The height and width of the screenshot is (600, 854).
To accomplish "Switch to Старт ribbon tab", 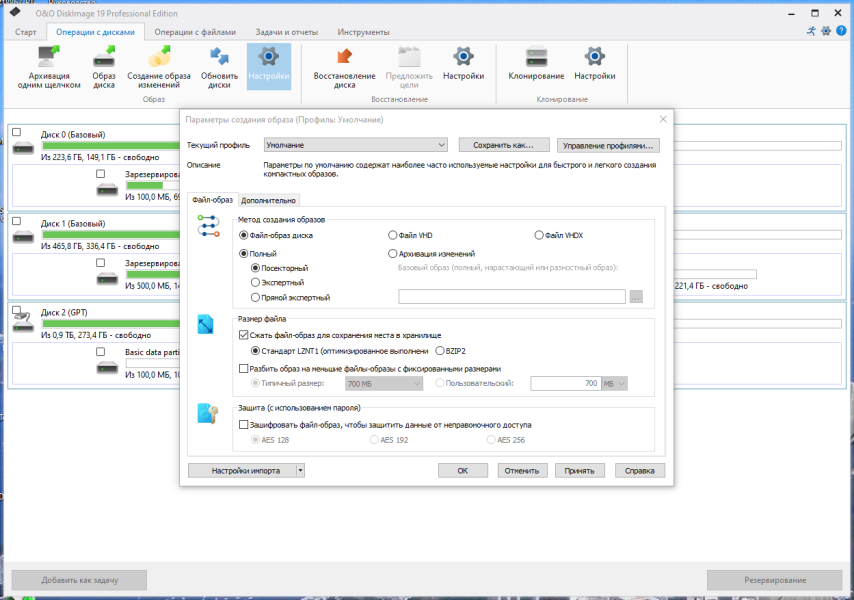I will [x=26, y=32].
